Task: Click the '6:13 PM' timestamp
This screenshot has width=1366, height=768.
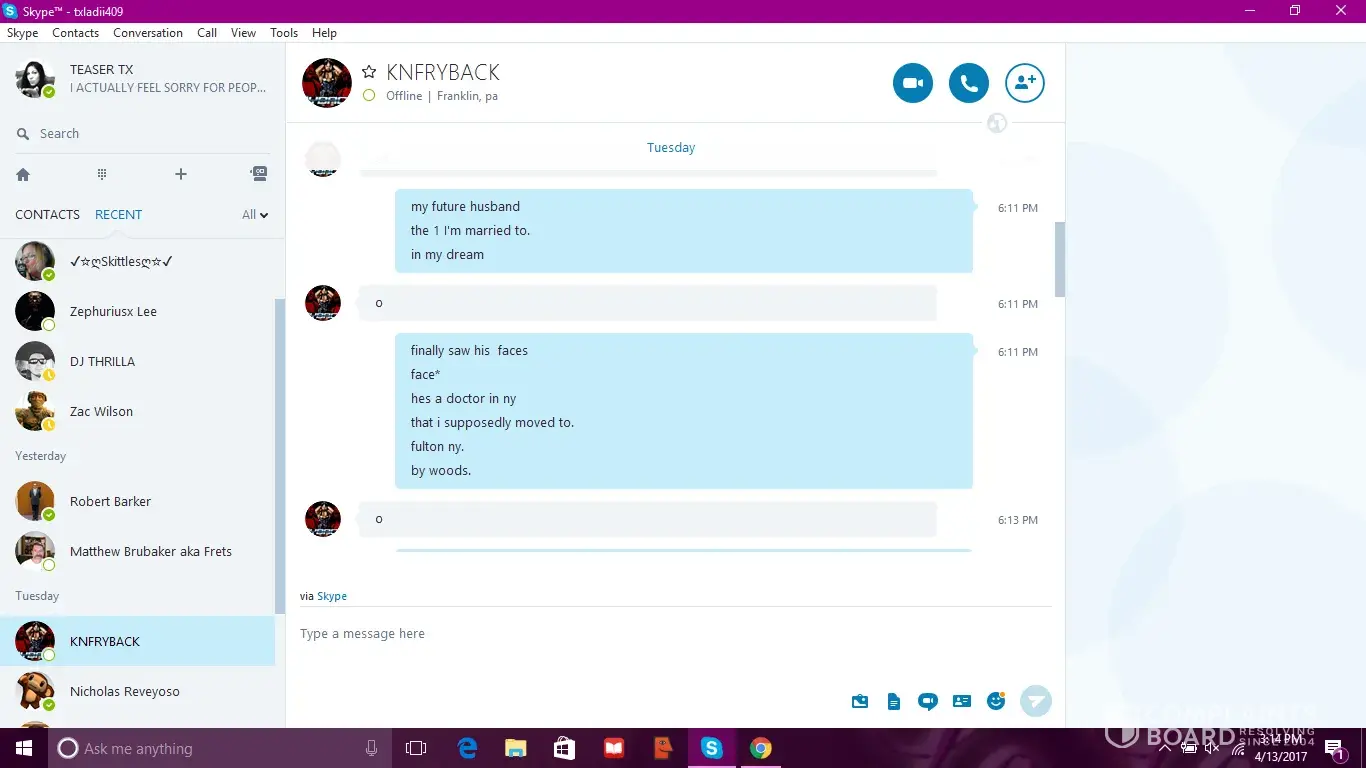Action: (x=1018, y=520)
